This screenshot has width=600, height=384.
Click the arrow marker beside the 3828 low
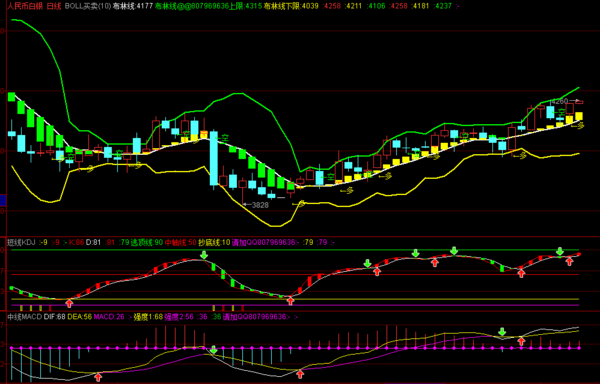click(x=246, y=205)
